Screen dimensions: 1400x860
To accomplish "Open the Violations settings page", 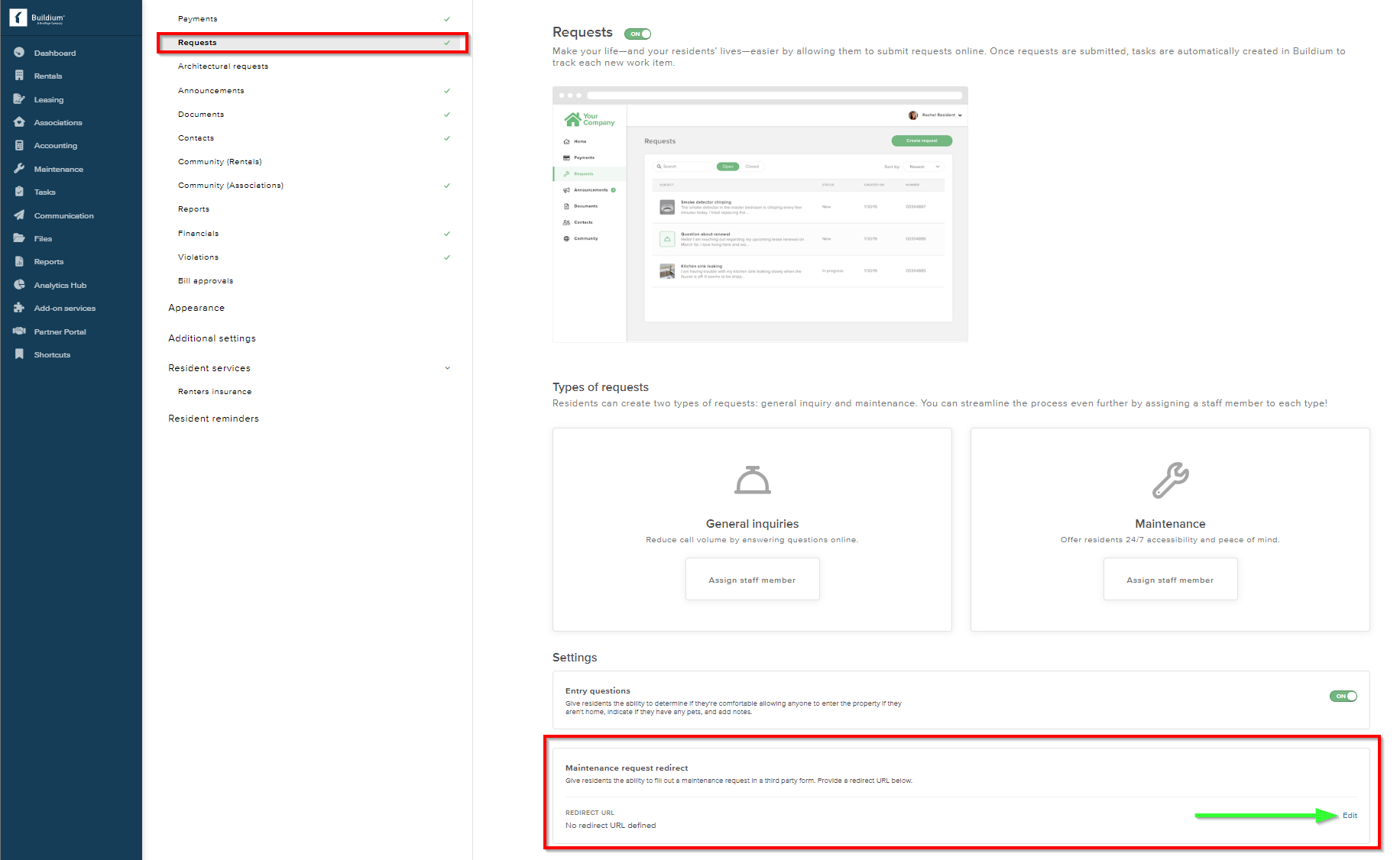I will pos(198,257).
